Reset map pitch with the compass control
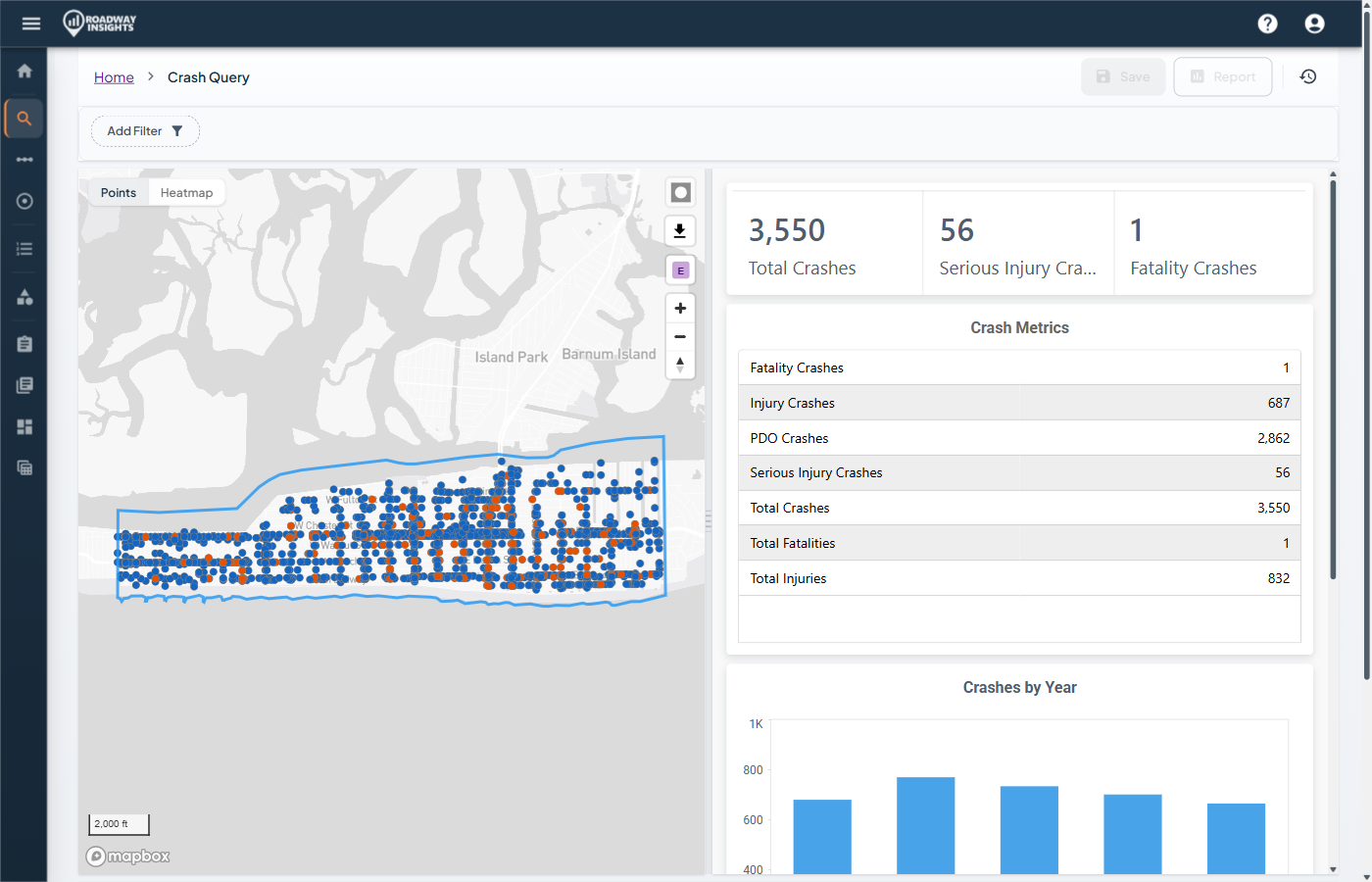This screenshot has width=1372, height=882. point(680,364)
